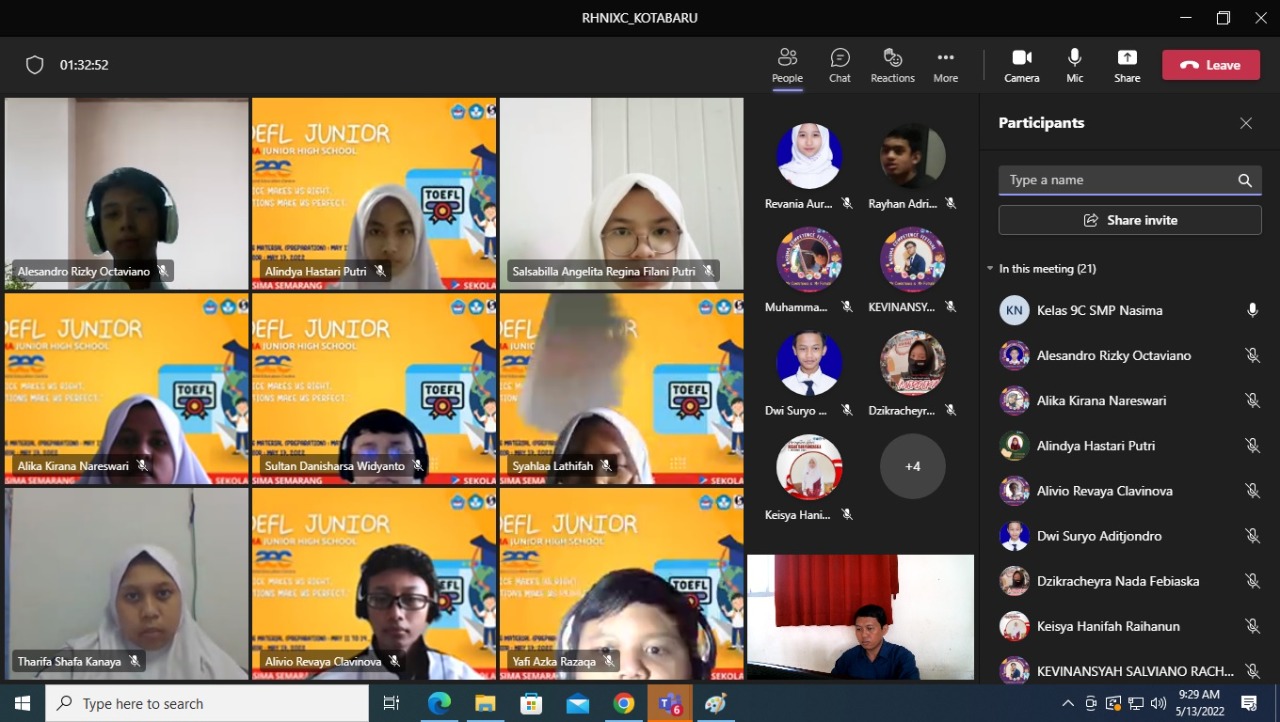
Task: Click the Leave meeting button
Action: (1210, 65)
